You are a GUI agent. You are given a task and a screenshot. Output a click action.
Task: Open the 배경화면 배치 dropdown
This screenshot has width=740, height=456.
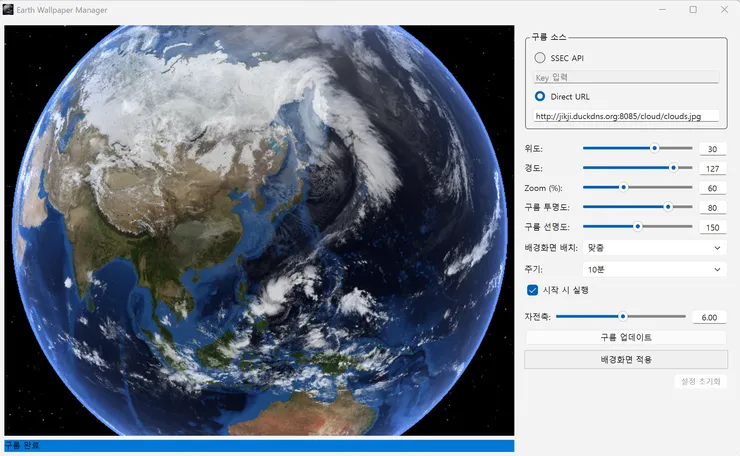(x=655, y=248)
